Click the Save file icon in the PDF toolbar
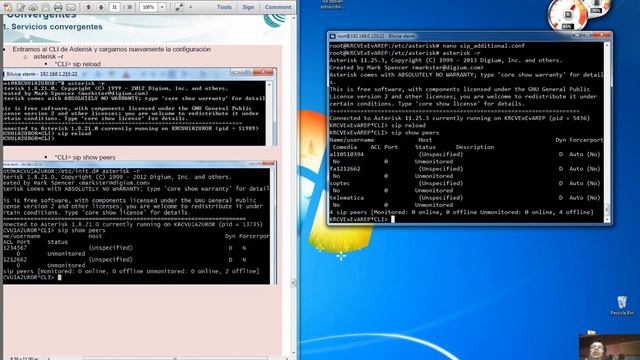This screenshot has height=360, width=640. pos(46,7)
